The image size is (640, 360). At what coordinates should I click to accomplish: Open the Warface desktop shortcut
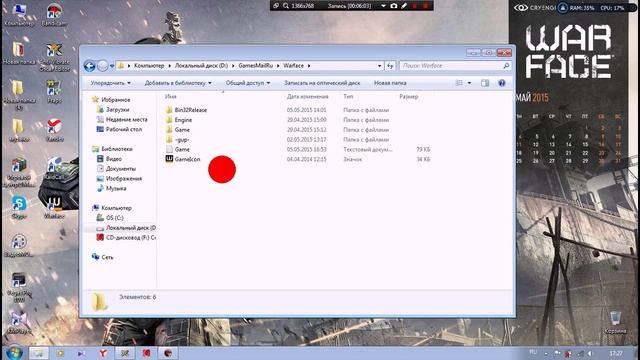tap(54, 207)
